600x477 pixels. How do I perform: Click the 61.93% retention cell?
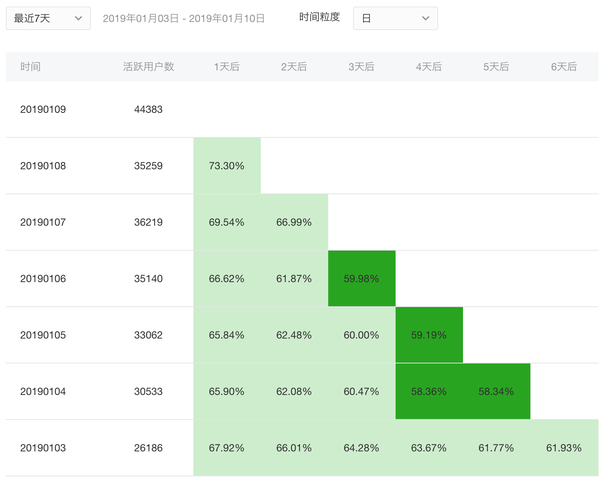[564, 448]
